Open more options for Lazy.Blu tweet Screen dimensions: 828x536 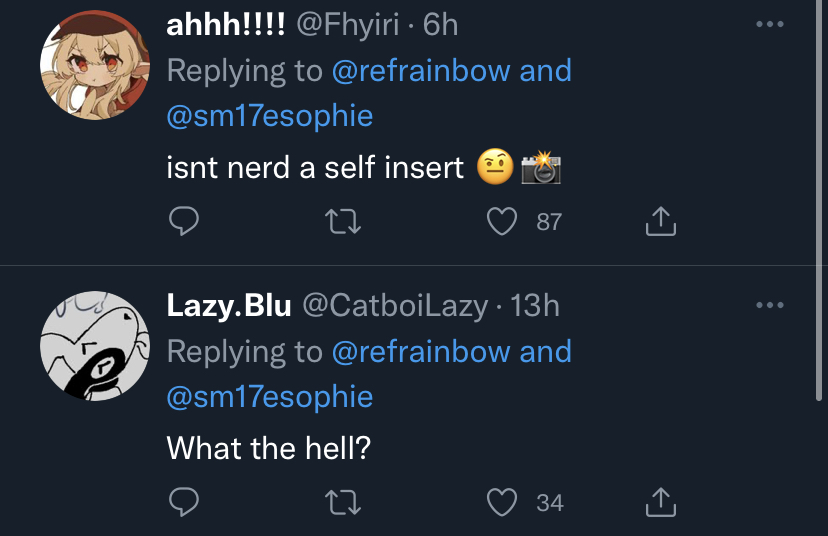tap(769, 305)
